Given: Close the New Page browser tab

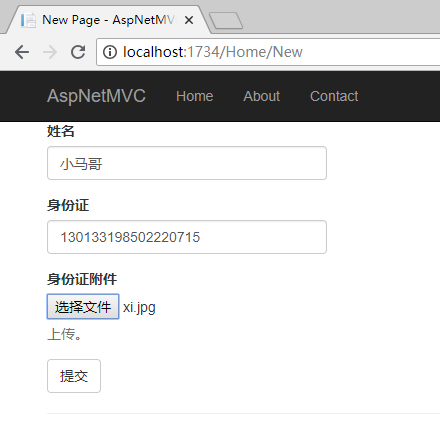Looking at the screenshot, I should coord(189,20).
